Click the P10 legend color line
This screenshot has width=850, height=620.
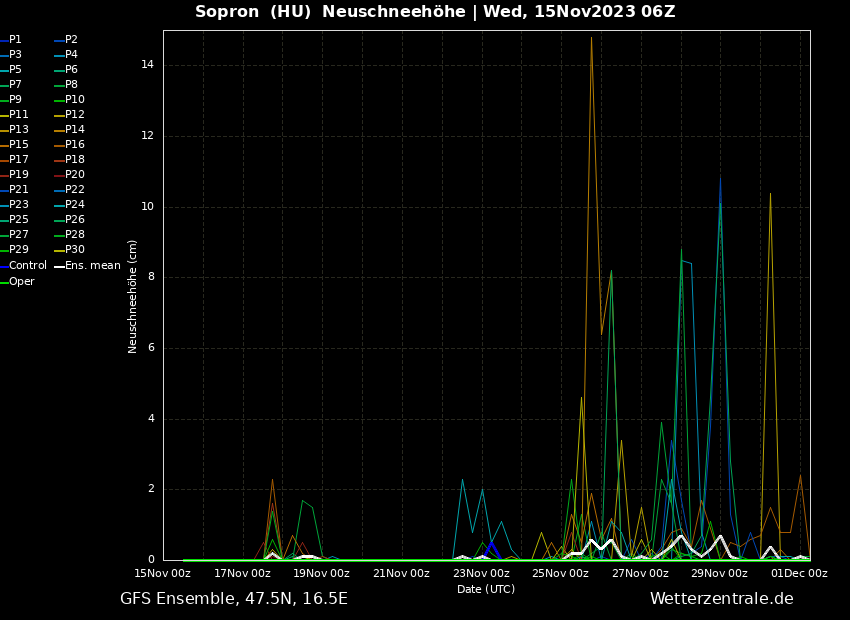click(x=59, y=100)
